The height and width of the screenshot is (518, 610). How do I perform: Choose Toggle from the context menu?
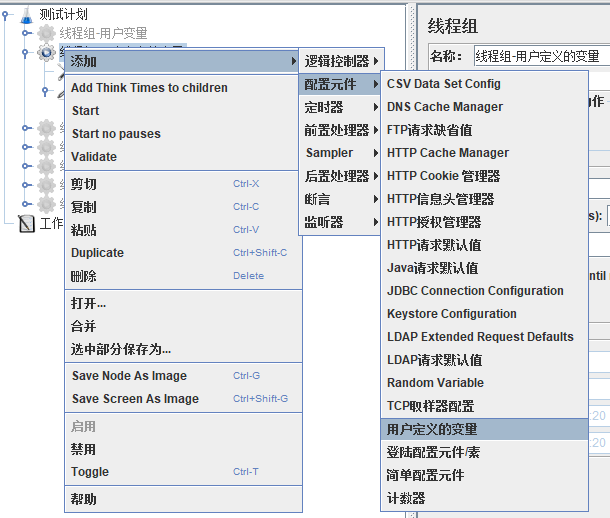pos(183,472)
